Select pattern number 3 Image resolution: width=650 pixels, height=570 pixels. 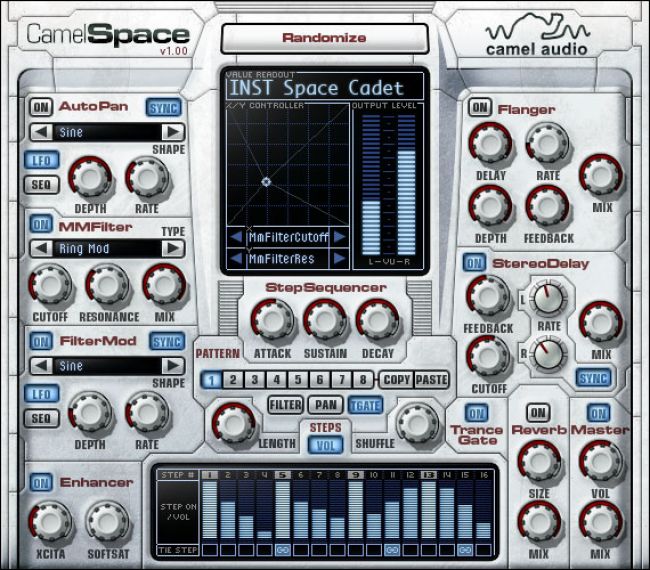tap(255, 380)
